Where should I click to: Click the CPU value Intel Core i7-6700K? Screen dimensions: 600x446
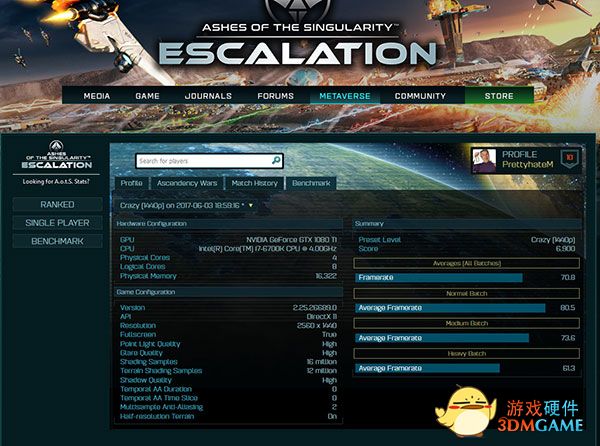pos(267,249)
